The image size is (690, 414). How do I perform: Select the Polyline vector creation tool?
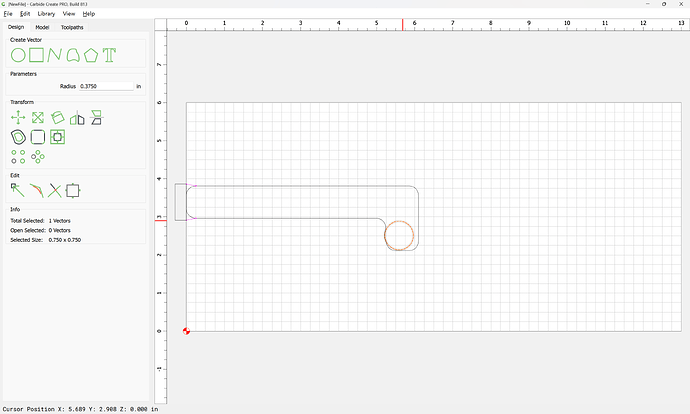(x=55, y=55)
